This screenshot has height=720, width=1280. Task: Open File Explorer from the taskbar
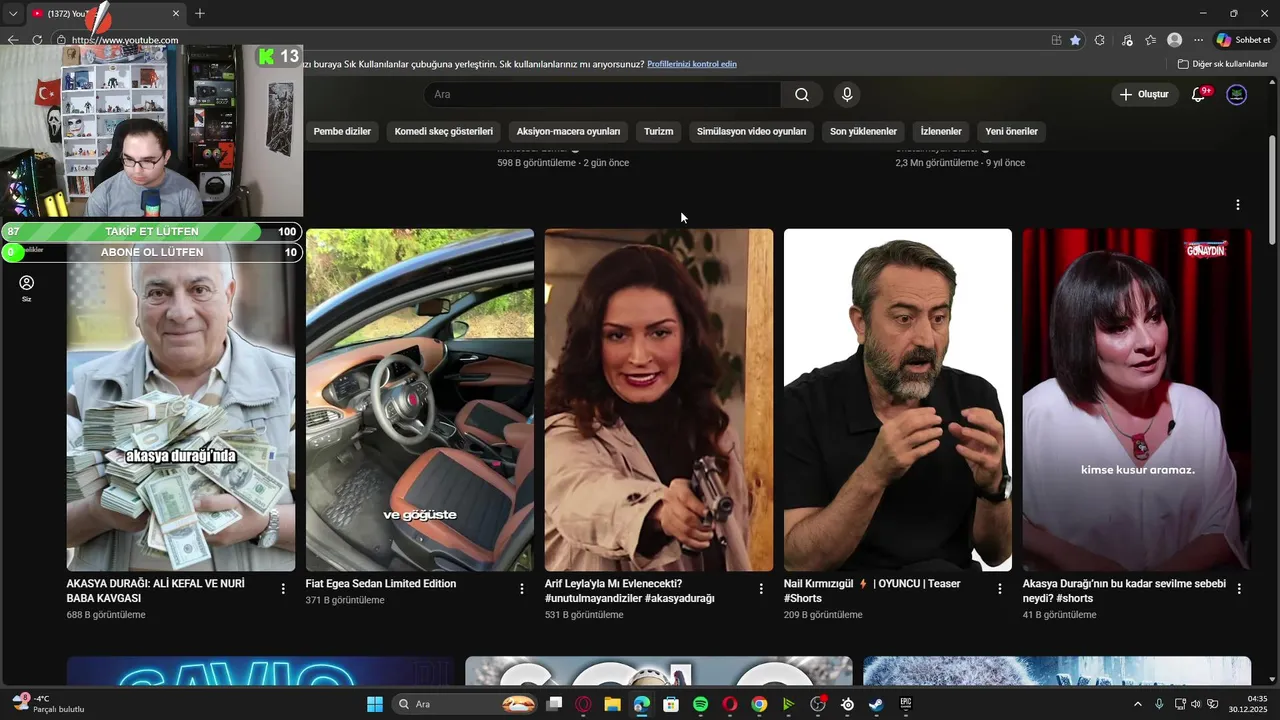[x=612, y=704]
